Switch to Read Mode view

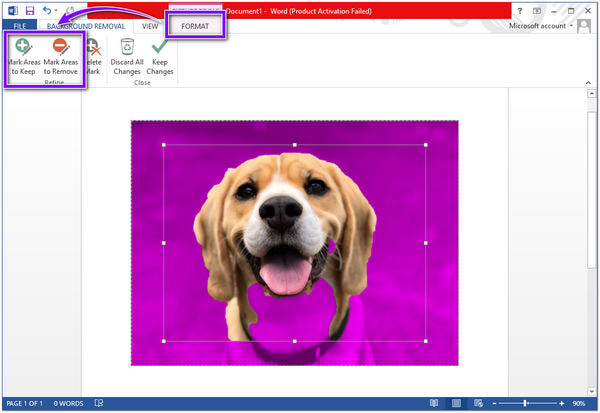click(434, 403)
